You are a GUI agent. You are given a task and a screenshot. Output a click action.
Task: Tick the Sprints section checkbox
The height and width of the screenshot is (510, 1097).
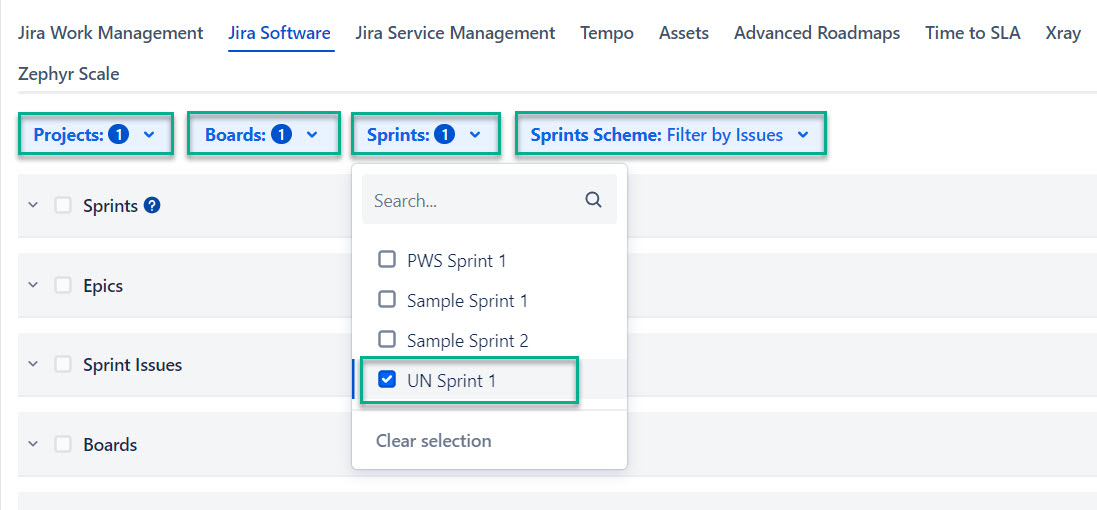(63, 206)
